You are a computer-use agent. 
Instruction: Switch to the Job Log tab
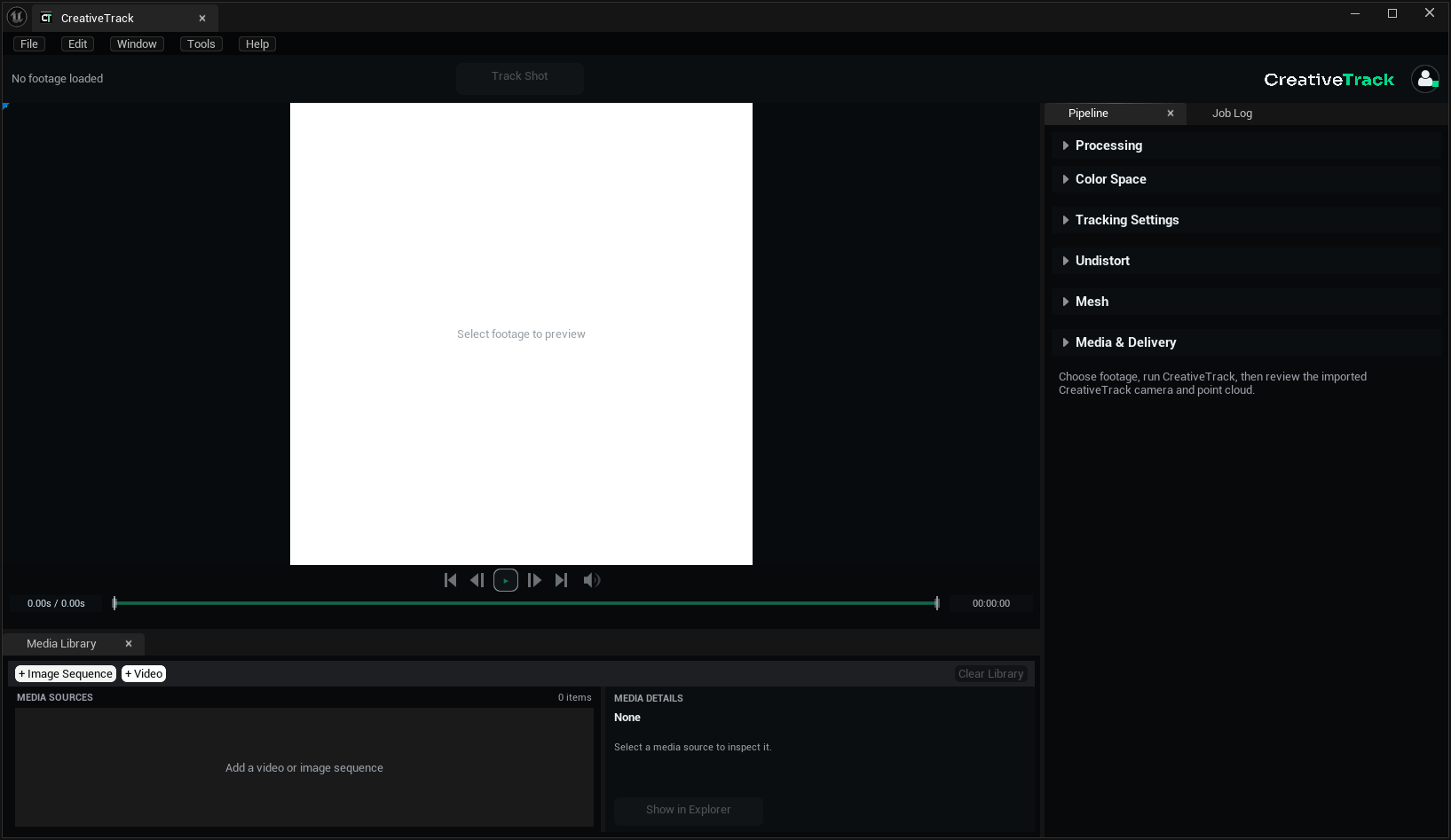click(1232, 114)
